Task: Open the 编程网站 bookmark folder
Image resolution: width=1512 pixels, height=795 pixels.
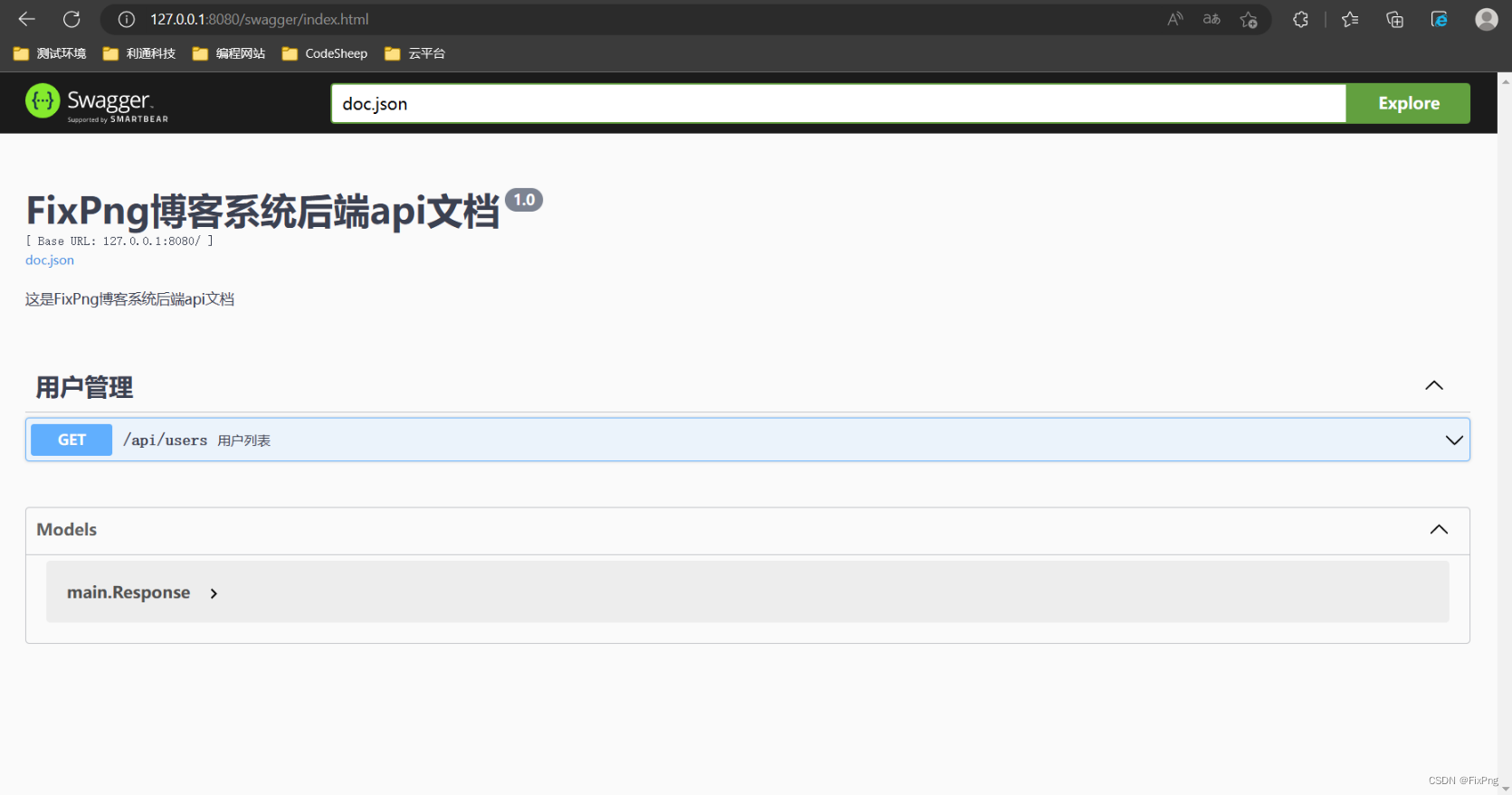Action: coord(229,53)
